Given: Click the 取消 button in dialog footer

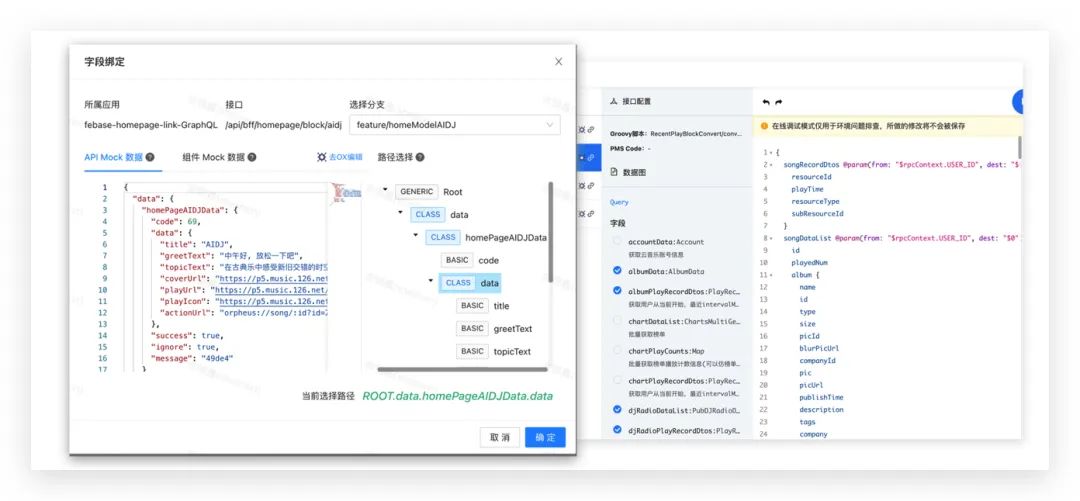Looking at the screenshot, I should click(x=500, y=438).
